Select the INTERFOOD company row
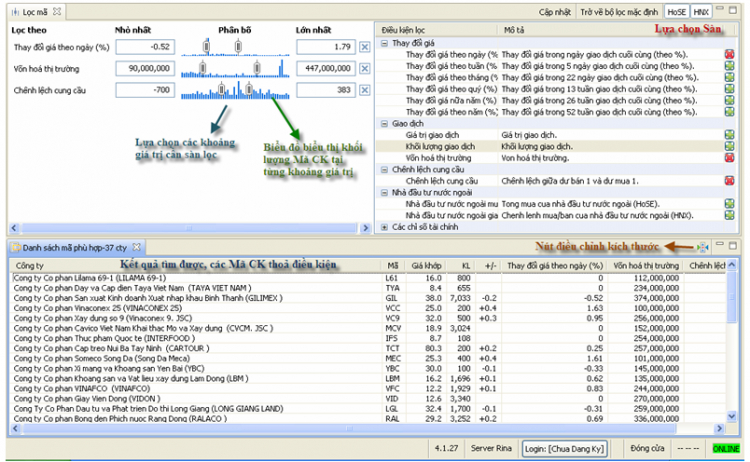Image resolution: width=750 pixels, height=462 pixels. tap(368, 338)
